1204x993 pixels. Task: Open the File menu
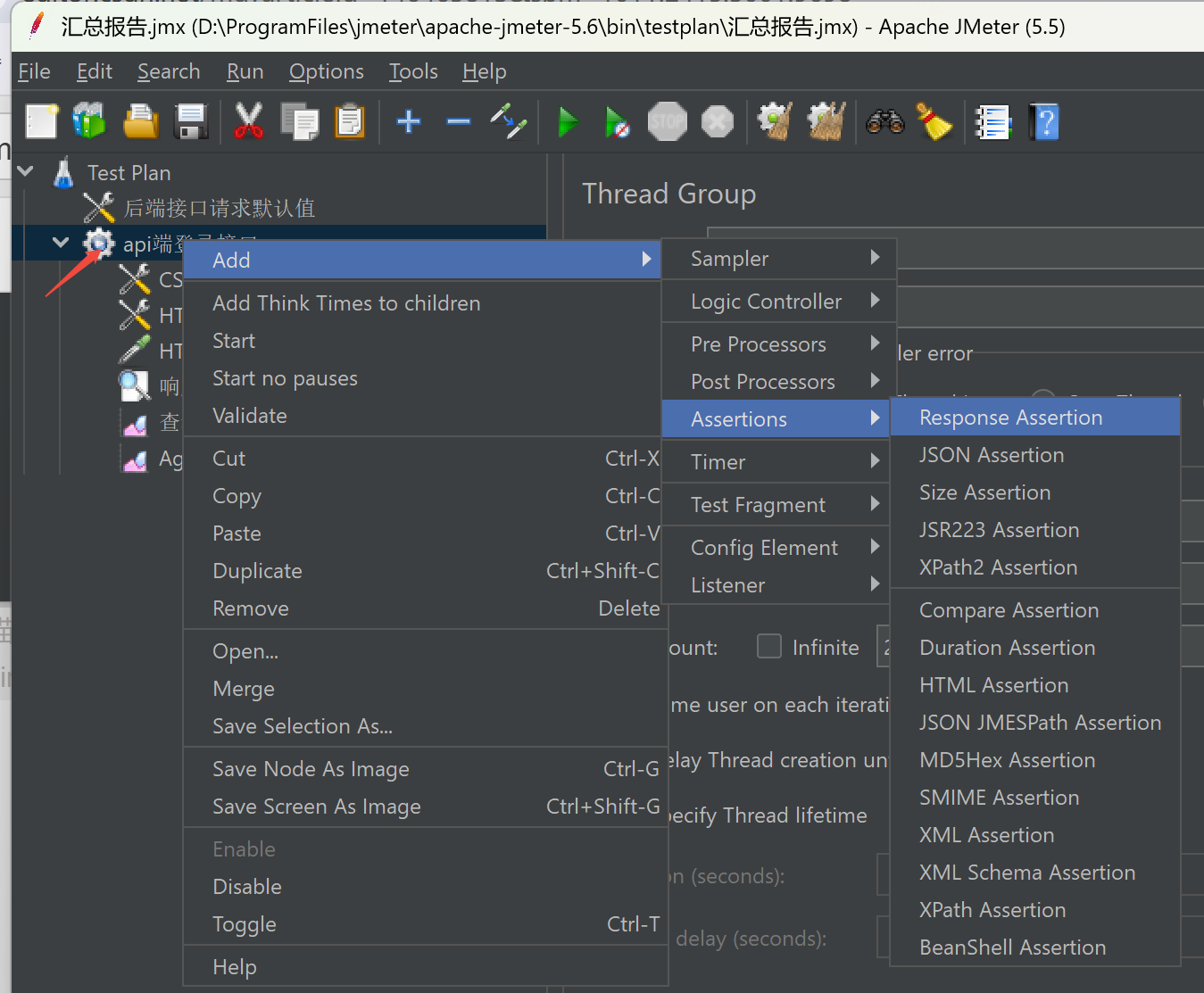click(34, 71)
